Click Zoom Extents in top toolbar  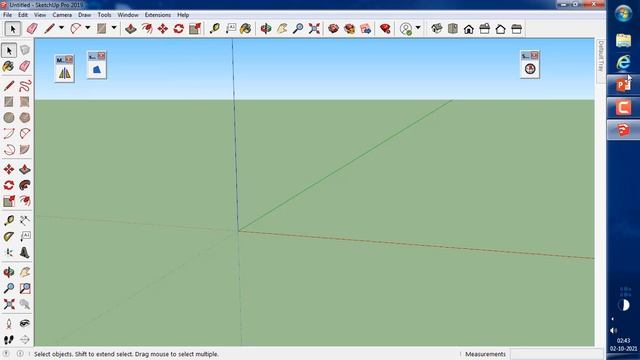tap(314, 29)
